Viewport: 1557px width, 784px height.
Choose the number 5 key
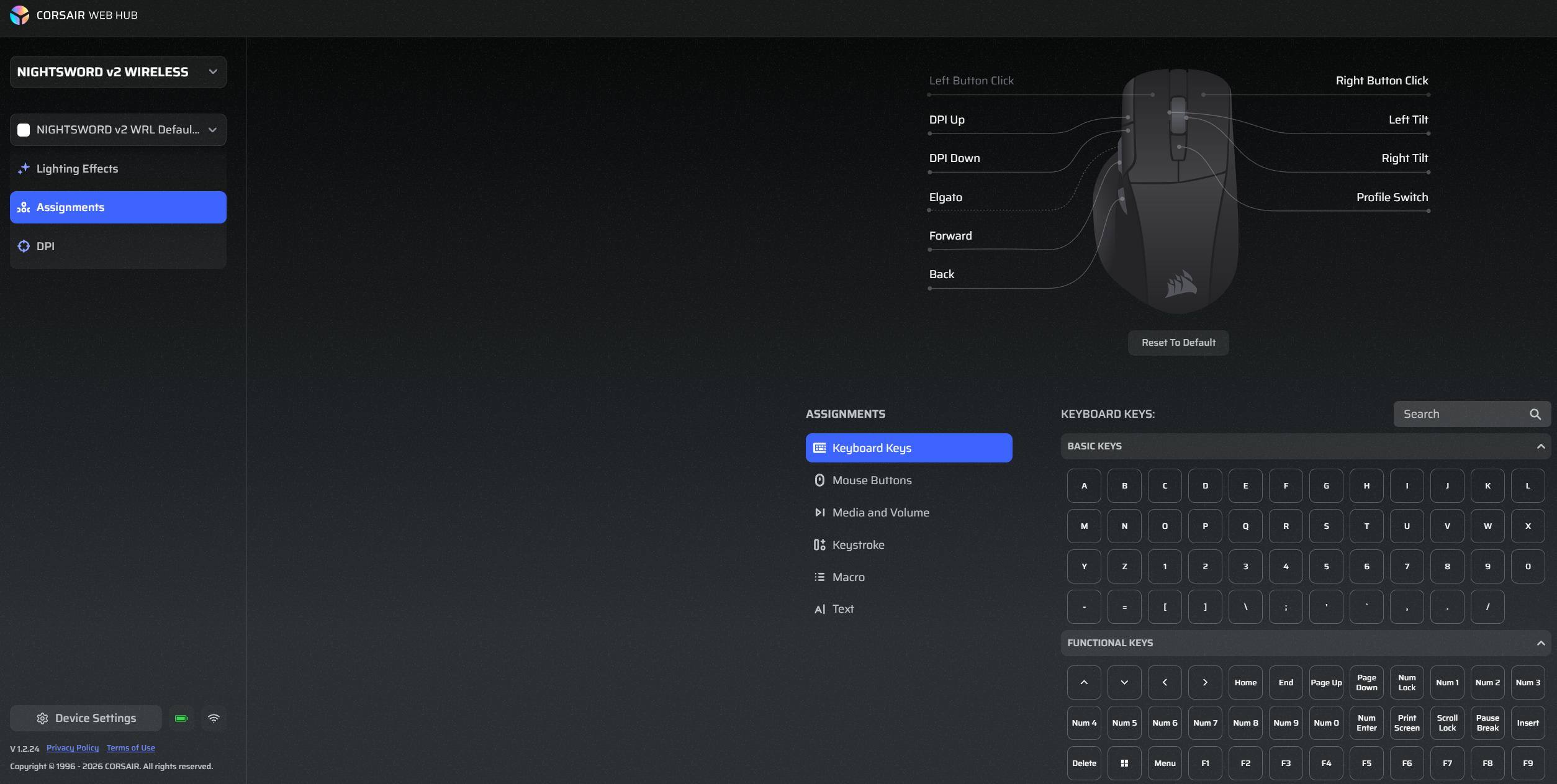click(1326, 566)
